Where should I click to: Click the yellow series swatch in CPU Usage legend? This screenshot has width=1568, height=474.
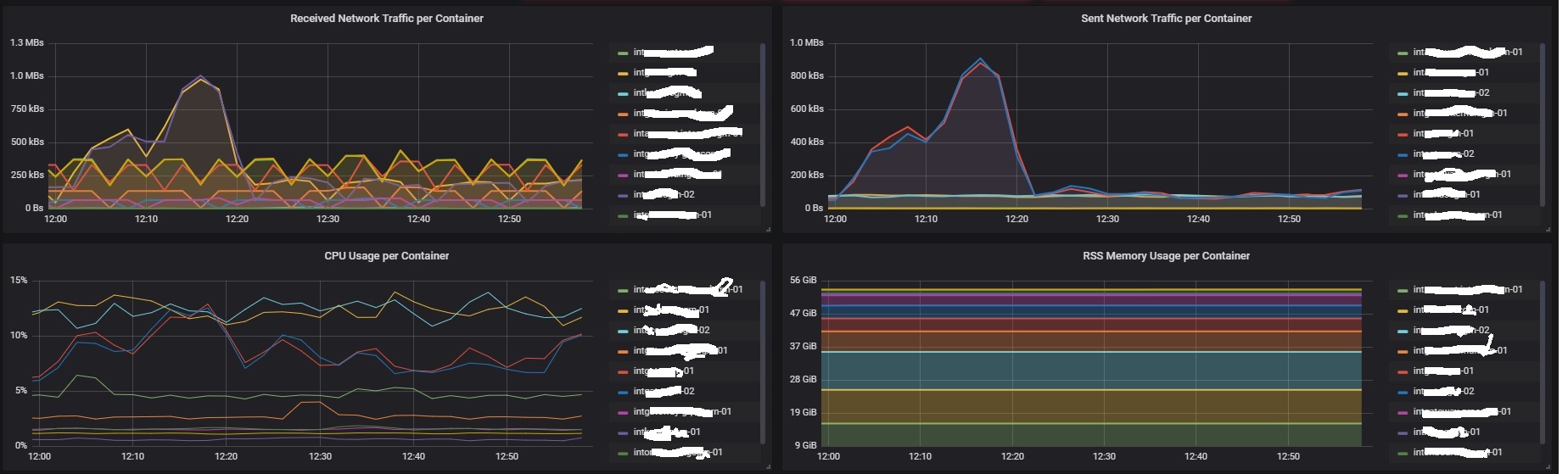click(623, 310)
